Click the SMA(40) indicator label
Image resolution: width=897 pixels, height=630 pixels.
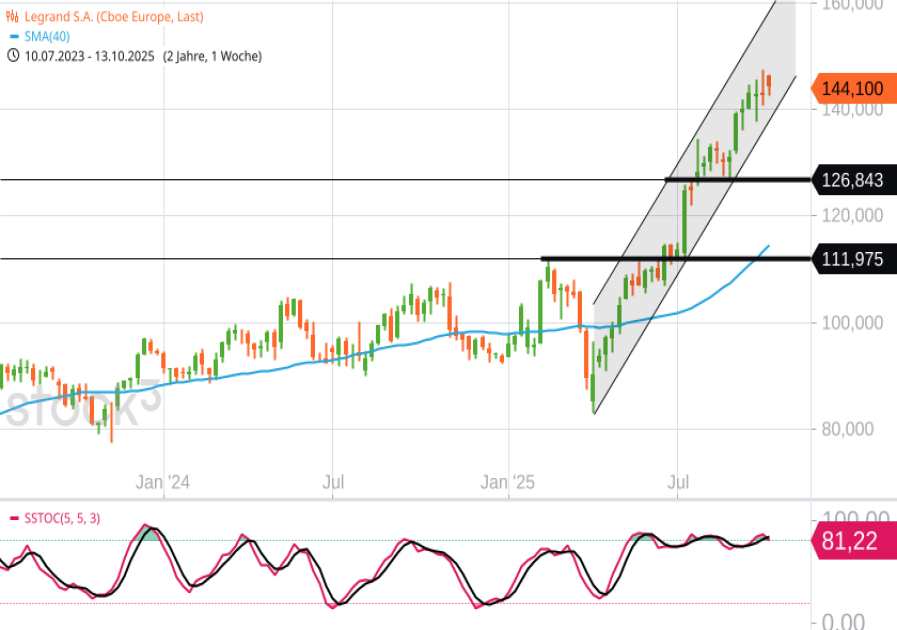point(48,37)
